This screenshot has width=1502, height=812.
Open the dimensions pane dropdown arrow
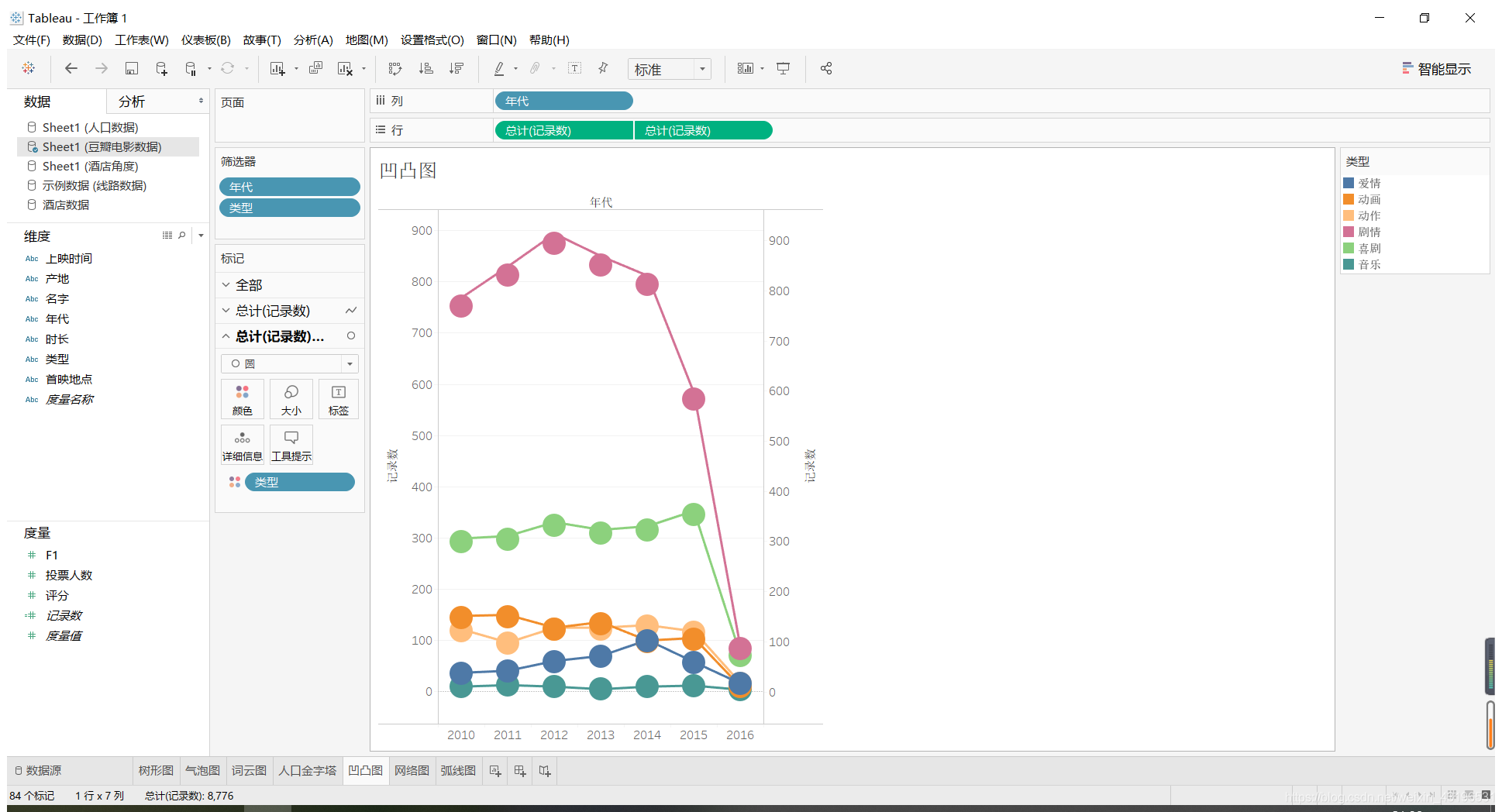pos(201,235)
